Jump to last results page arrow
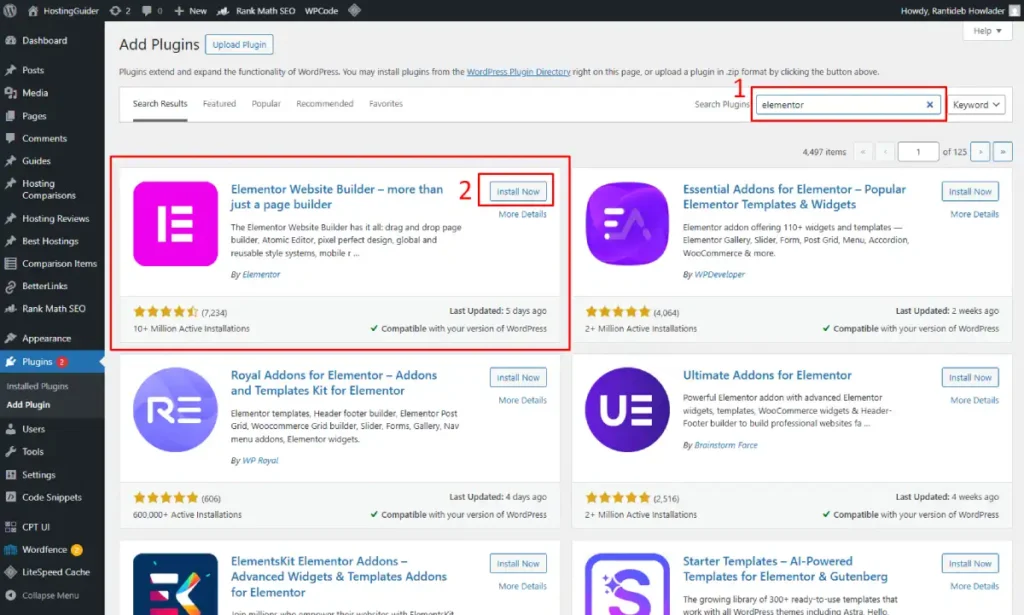Image resolution: width=1024 pixels, height=615 pixels. pyautogui.click(x=1002, y=152)
